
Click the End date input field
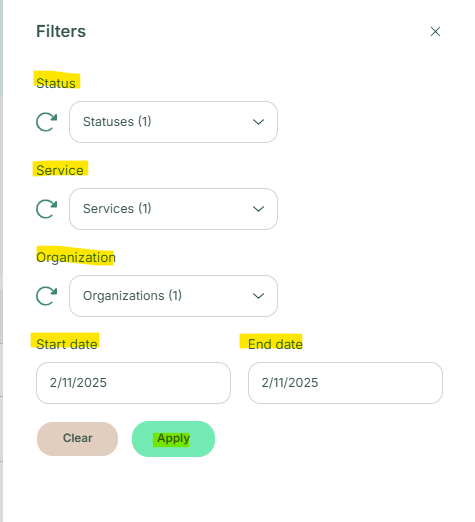(x=345, y=383)
